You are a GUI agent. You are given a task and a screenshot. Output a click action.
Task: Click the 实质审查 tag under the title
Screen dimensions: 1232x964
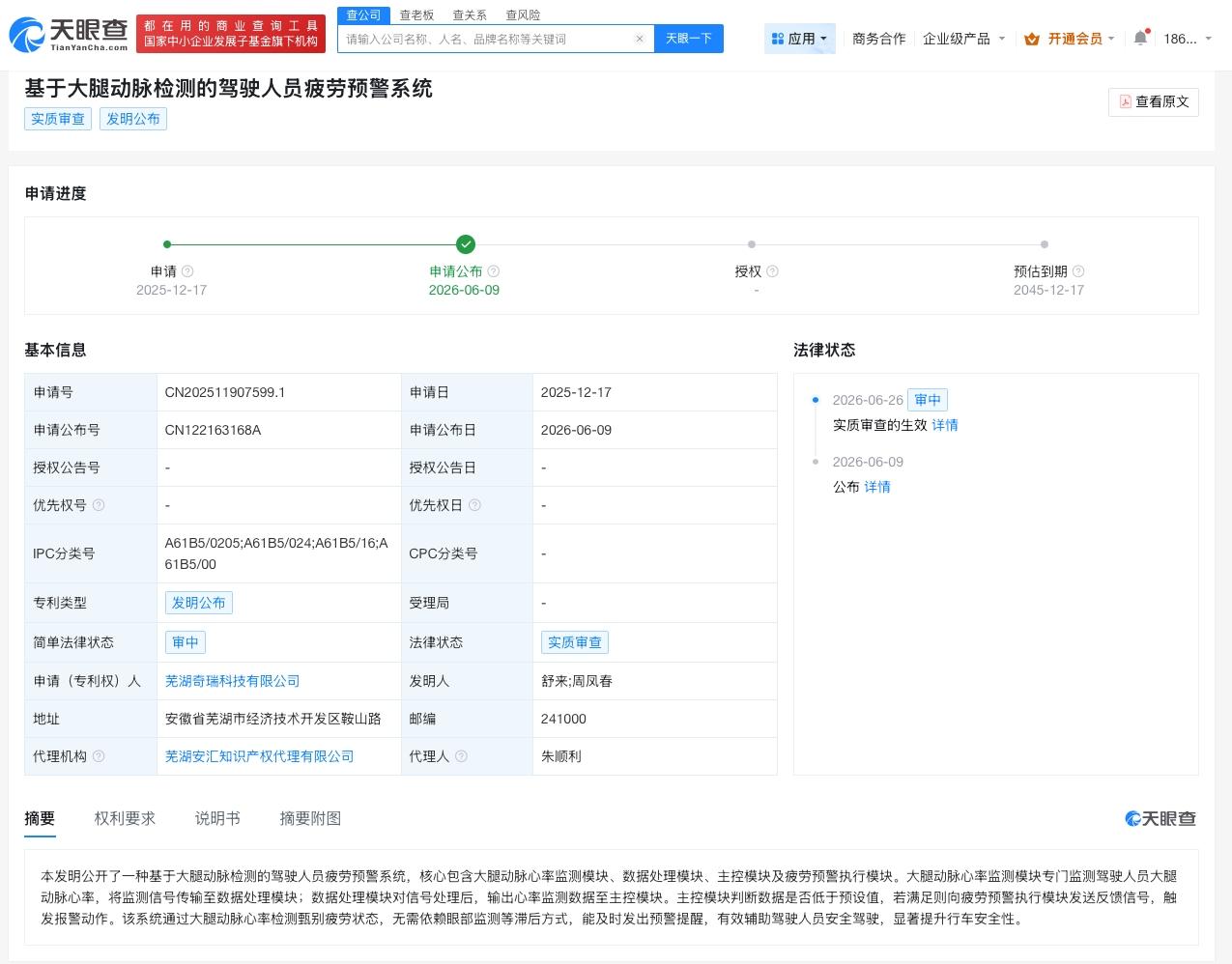click(58, 119)
